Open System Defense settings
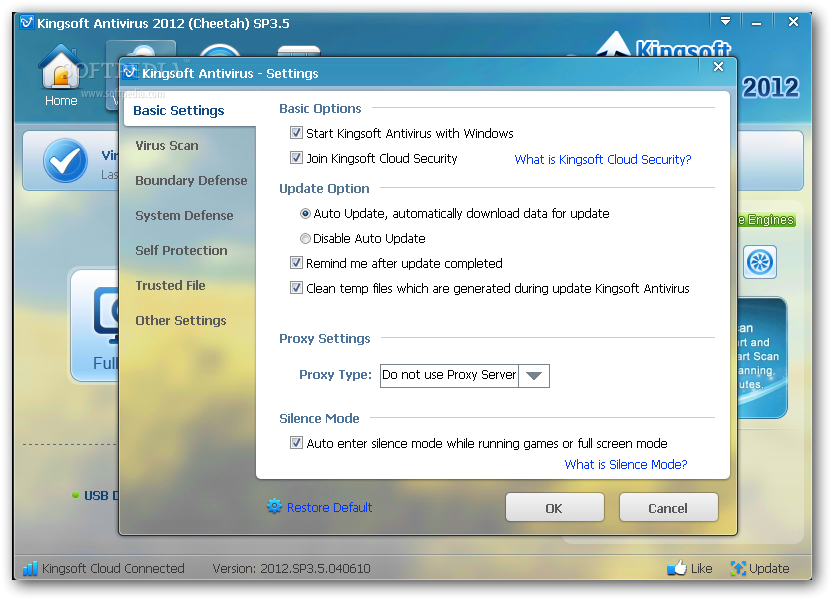Screen dimensions: 832x600 tap(184, 215)
